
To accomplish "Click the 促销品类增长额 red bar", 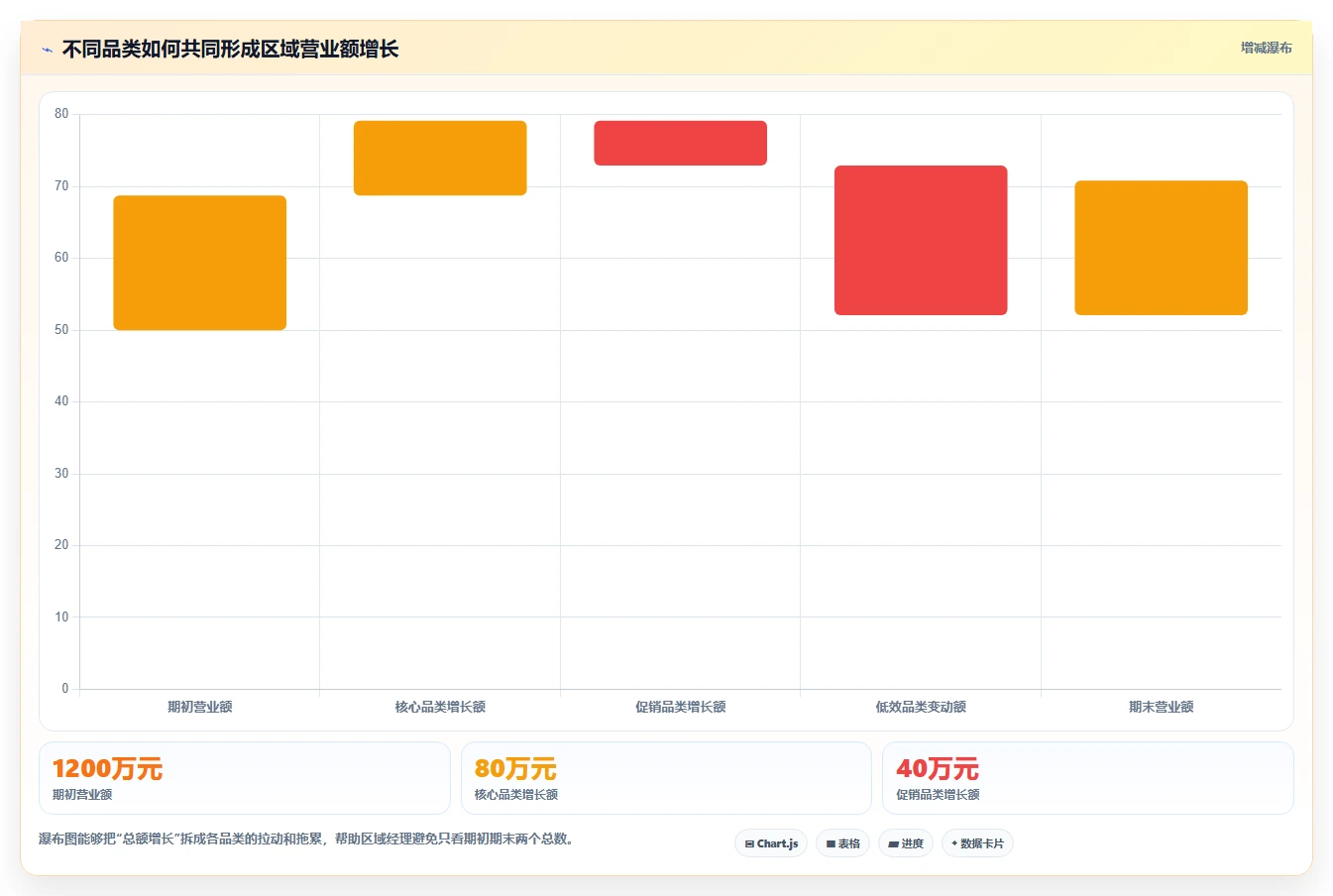I will [x=681, y=143].
